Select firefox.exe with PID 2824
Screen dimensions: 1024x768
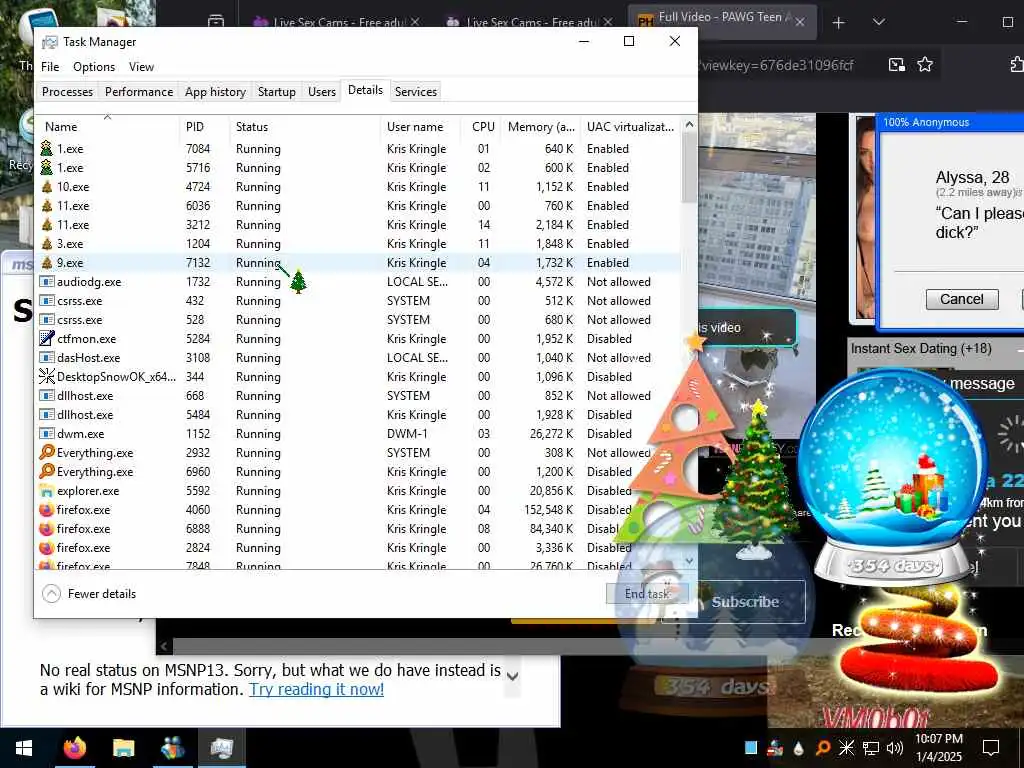pyautogui.click(x=359, y=547)
